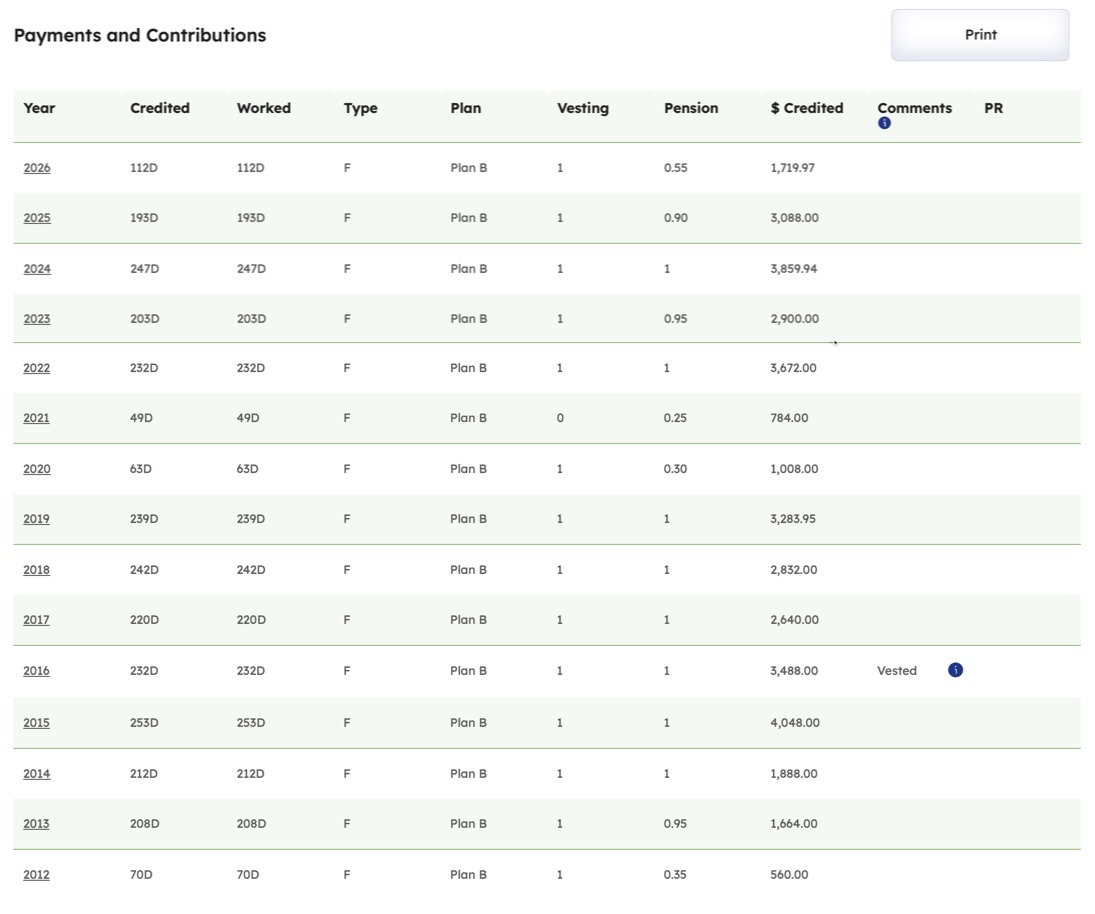Click the Worked column header

pos(264,108)
